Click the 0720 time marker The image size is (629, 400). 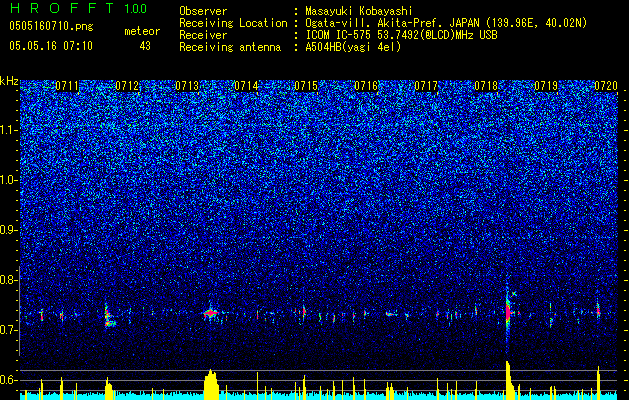pos(606,86)
